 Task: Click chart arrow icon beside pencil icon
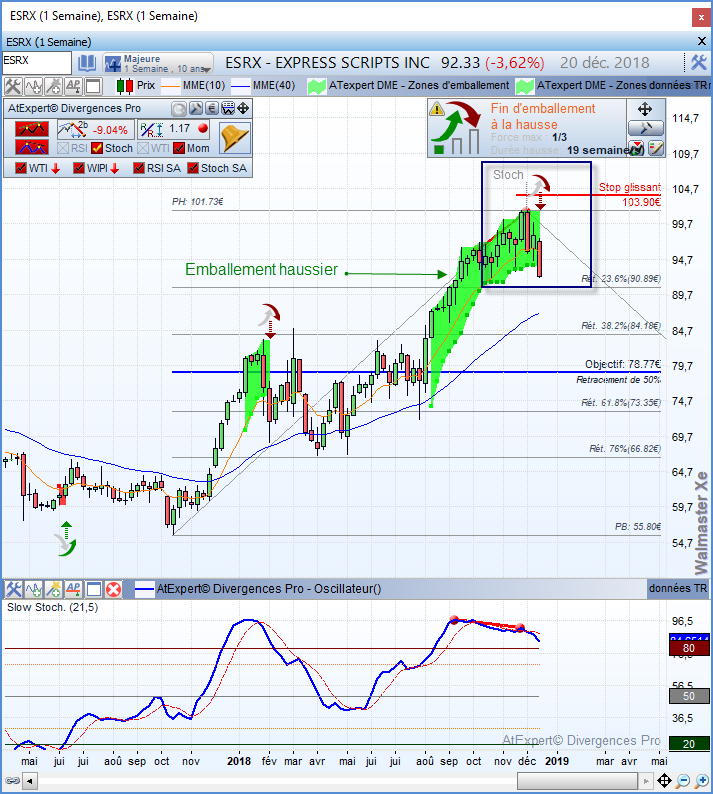(x=637, y=148)
